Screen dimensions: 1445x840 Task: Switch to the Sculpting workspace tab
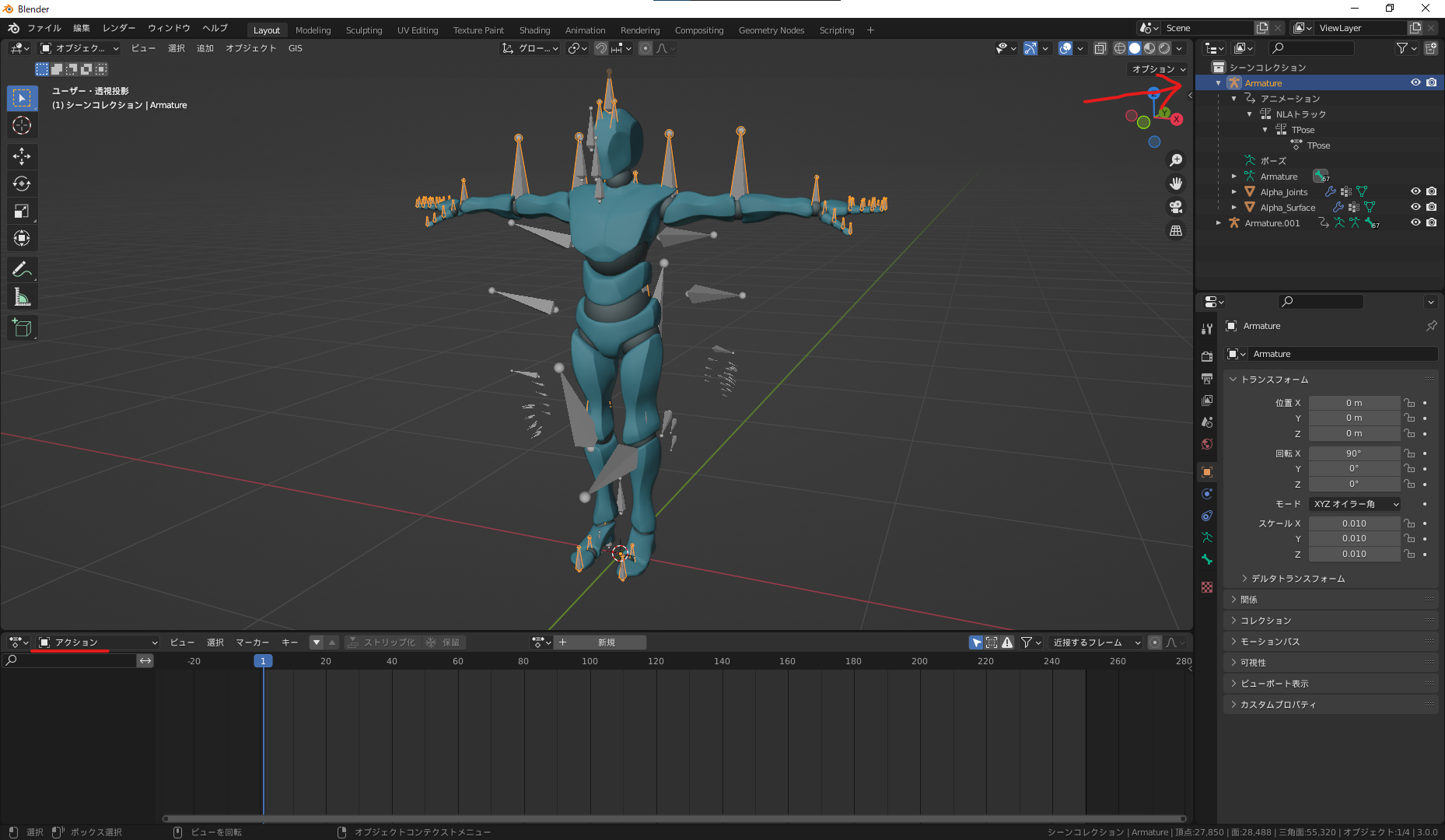click(x=364, y=30)
